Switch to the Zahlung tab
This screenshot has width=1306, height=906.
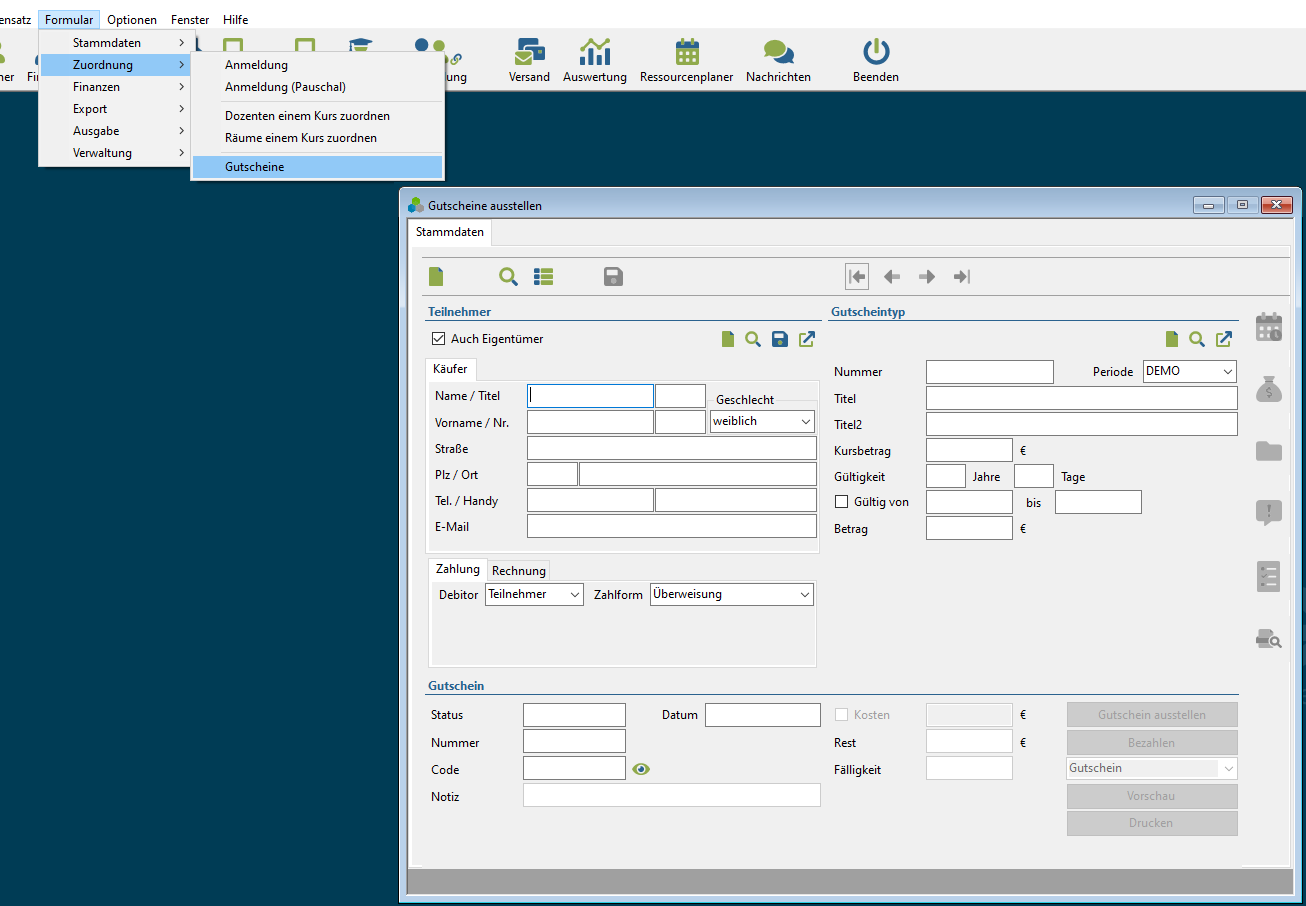[x=458, y=569]
